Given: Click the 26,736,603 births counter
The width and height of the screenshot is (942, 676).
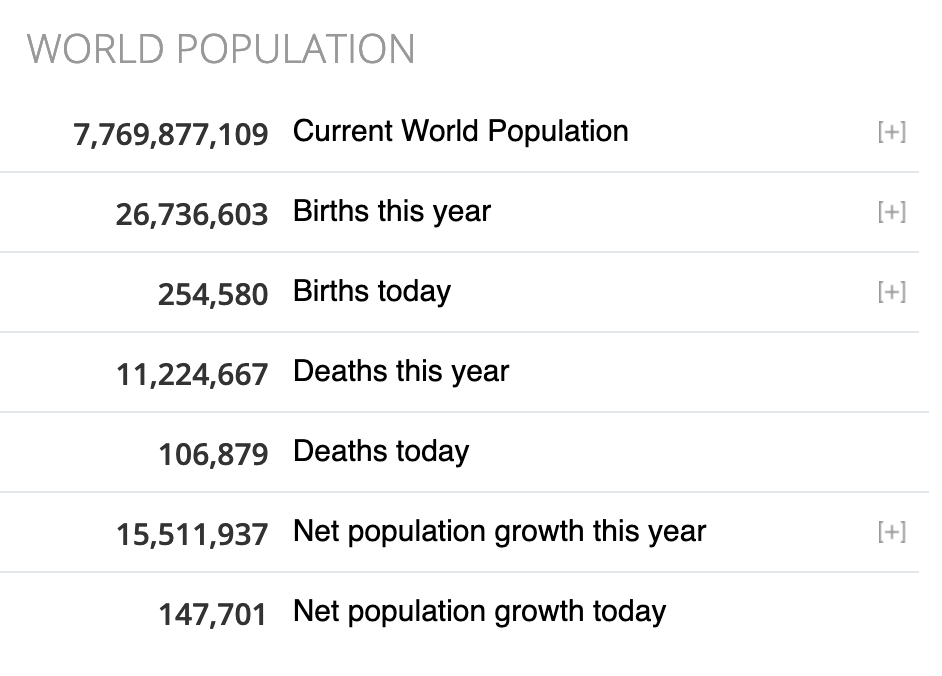Looking at the screenshot, I should click(x=191, y=214).
